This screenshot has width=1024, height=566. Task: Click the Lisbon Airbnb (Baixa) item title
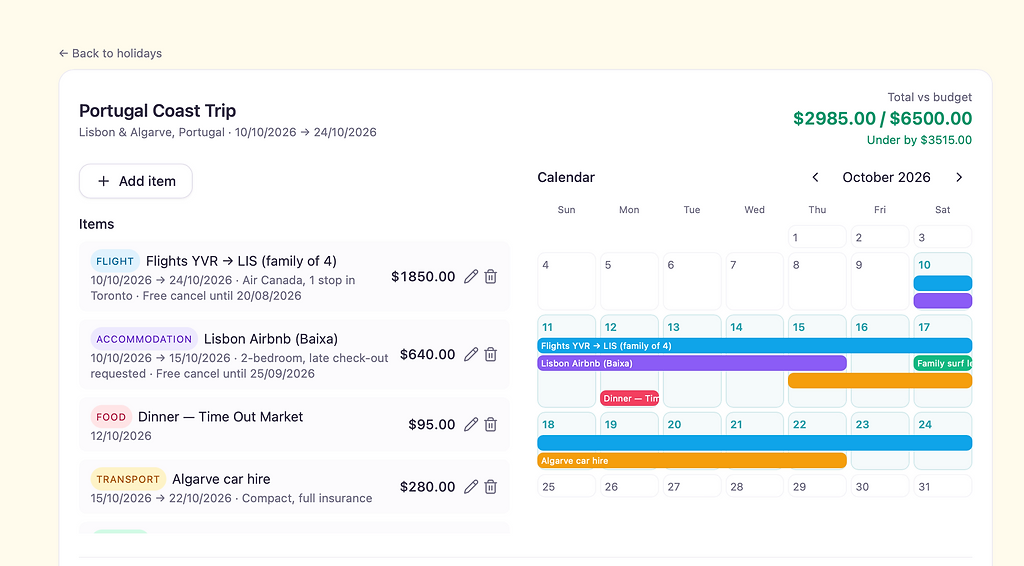pyautogui.click(x=271, y=339)
